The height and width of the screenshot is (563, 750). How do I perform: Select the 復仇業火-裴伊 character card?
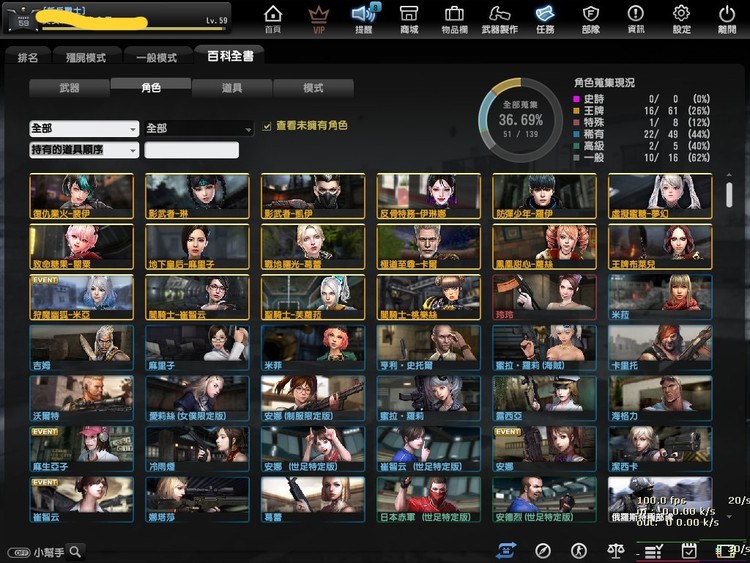82,196
